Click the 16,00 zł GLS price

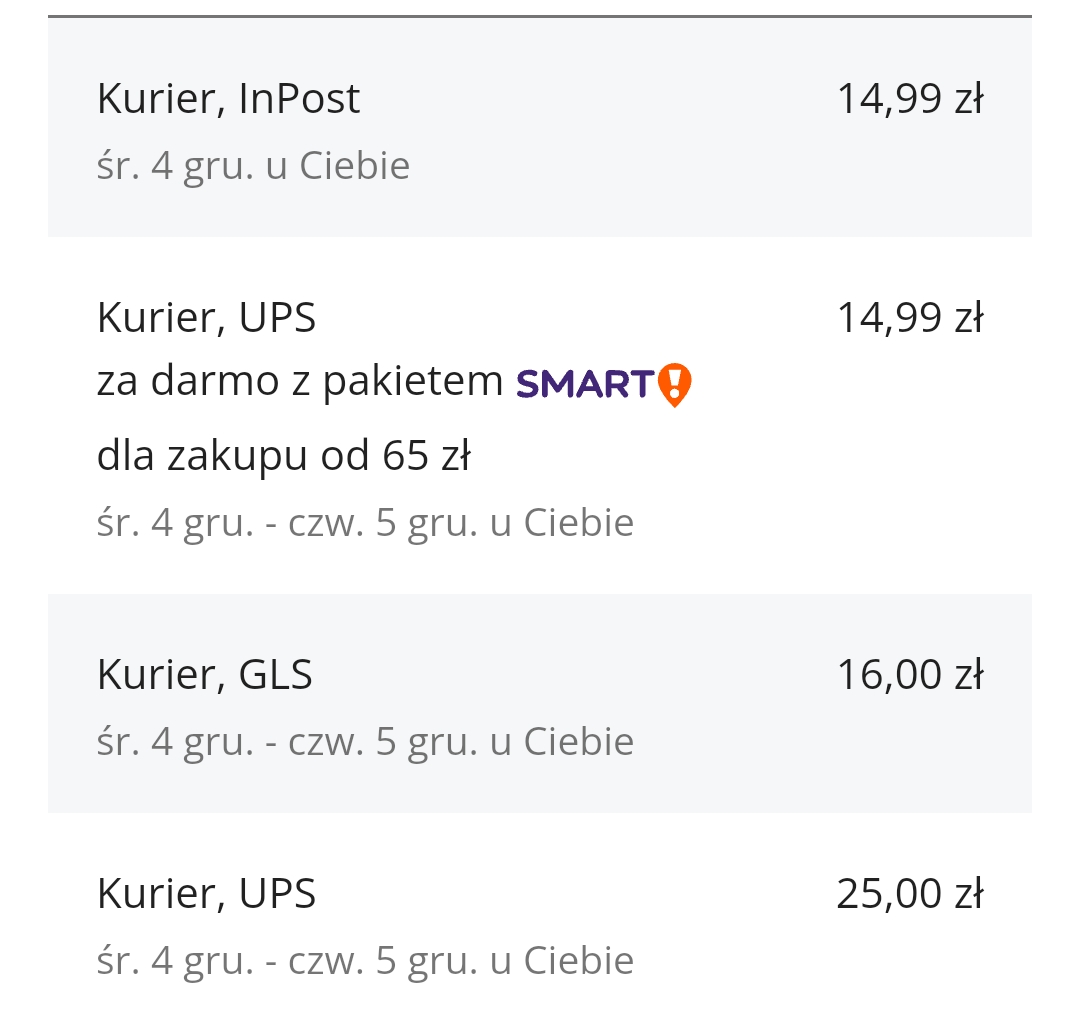coord(909,675)
